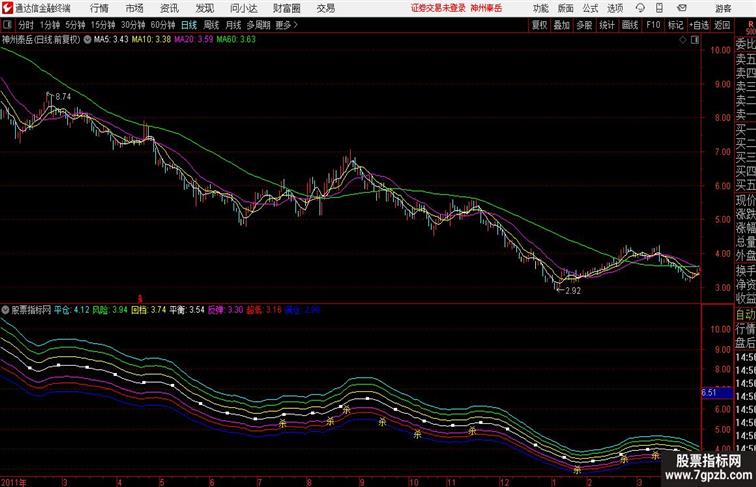Click the MA10: 3.38 indicator label
This screenshot has height=487, width=756.
tap(151, 40)
